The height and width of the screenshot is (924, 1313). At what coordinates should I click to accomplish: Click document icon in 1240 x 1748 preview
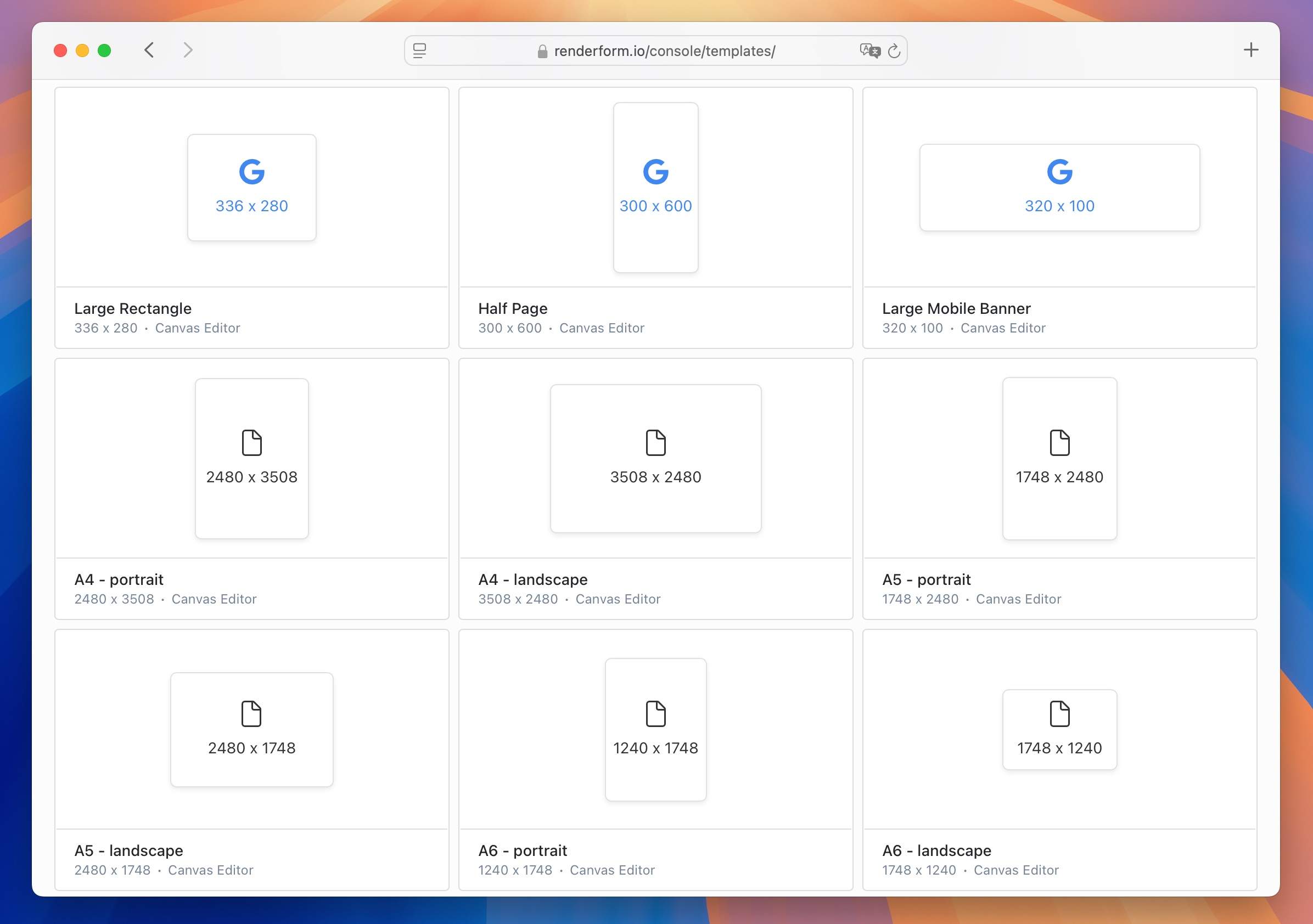655,714
